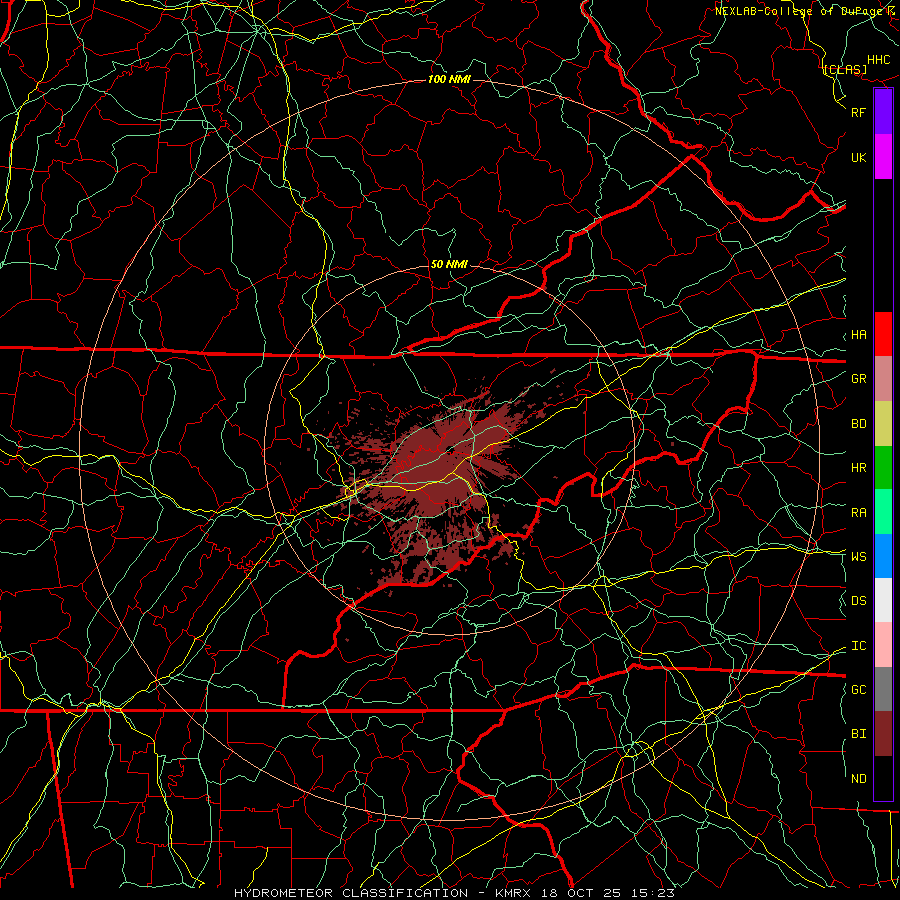Click the "BI" legend label
The image size is (900, 900).
tap(859, 734)
